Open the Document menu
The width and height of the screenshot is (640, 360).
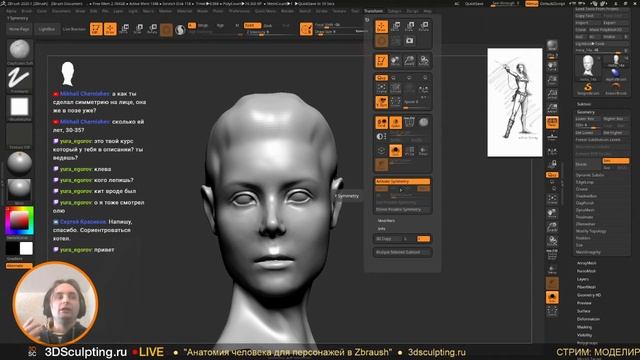pyautogui.click(x=61, y=11)
